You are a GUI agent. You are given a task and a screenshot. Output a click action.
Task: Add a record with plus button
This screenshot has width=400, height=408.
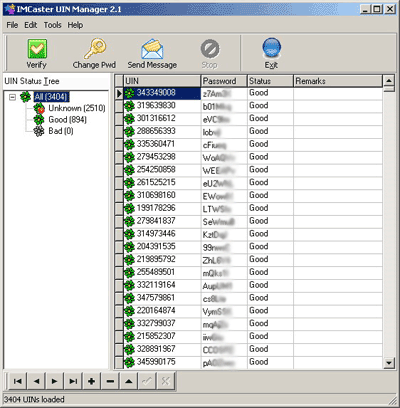click(92, 381)
